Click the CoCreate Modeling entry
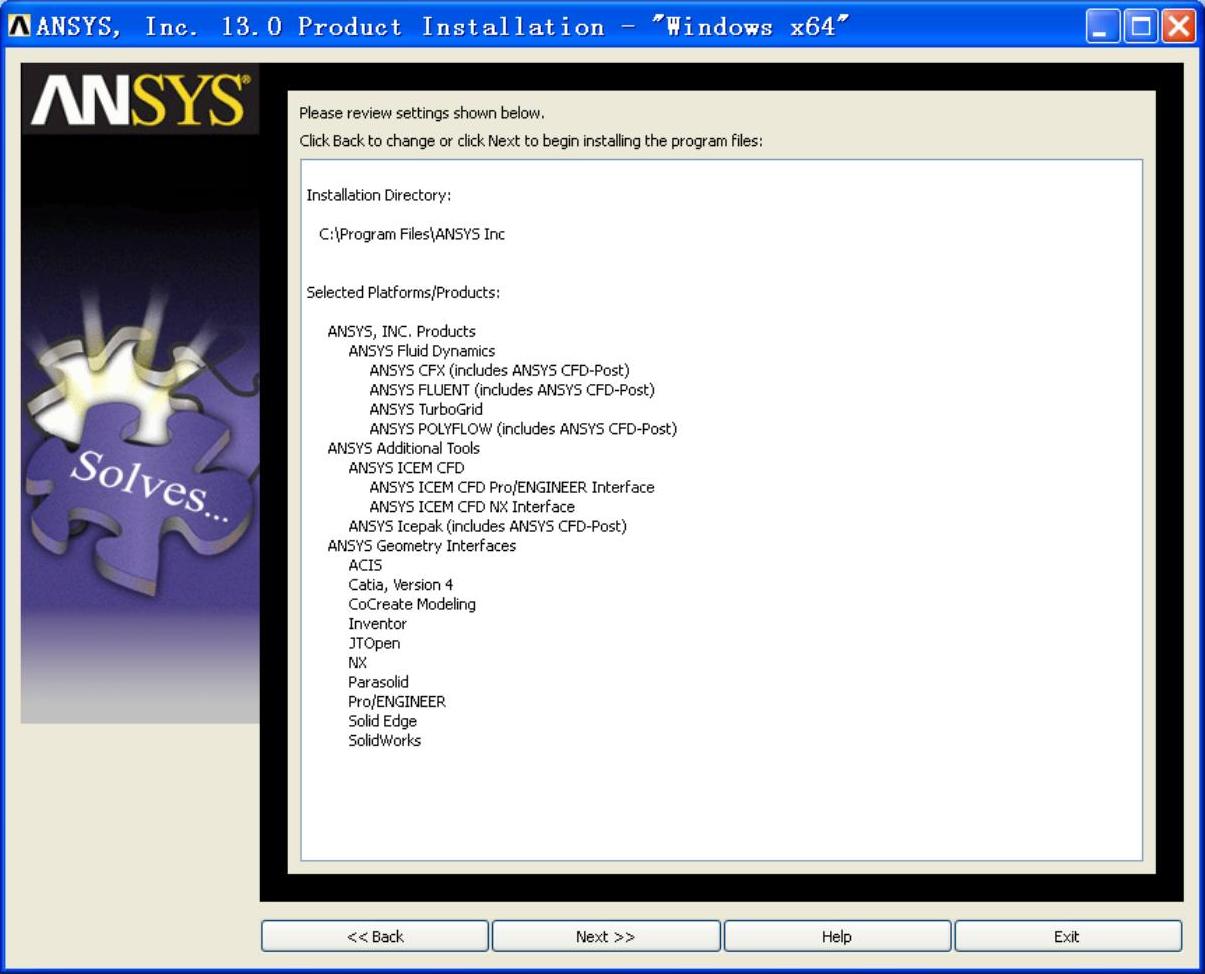The image size is (1205, 974). pos(412,604)
